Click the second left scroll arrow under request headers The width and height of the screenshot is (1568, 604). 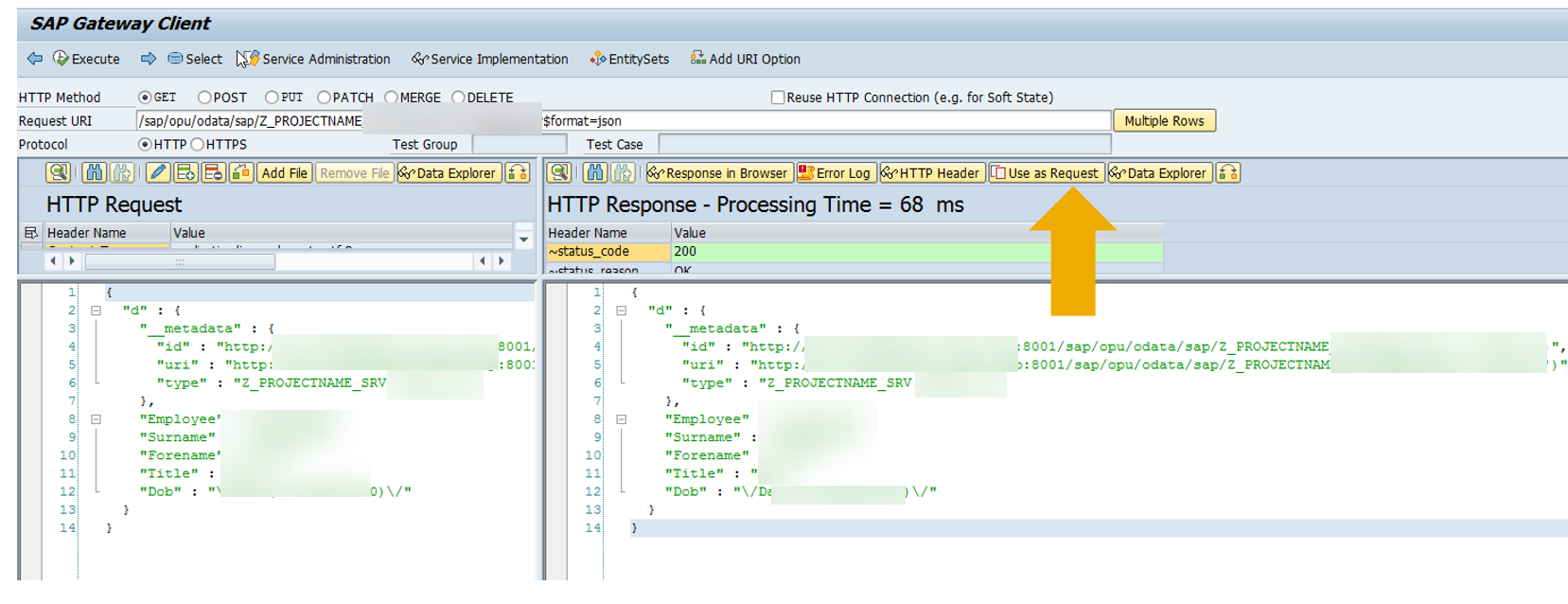click(483, 261)
